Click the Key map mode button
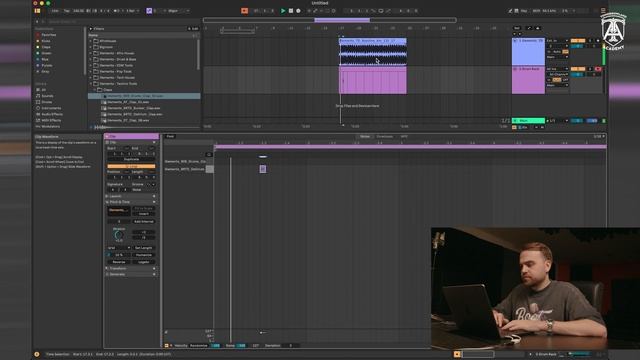 524,11
